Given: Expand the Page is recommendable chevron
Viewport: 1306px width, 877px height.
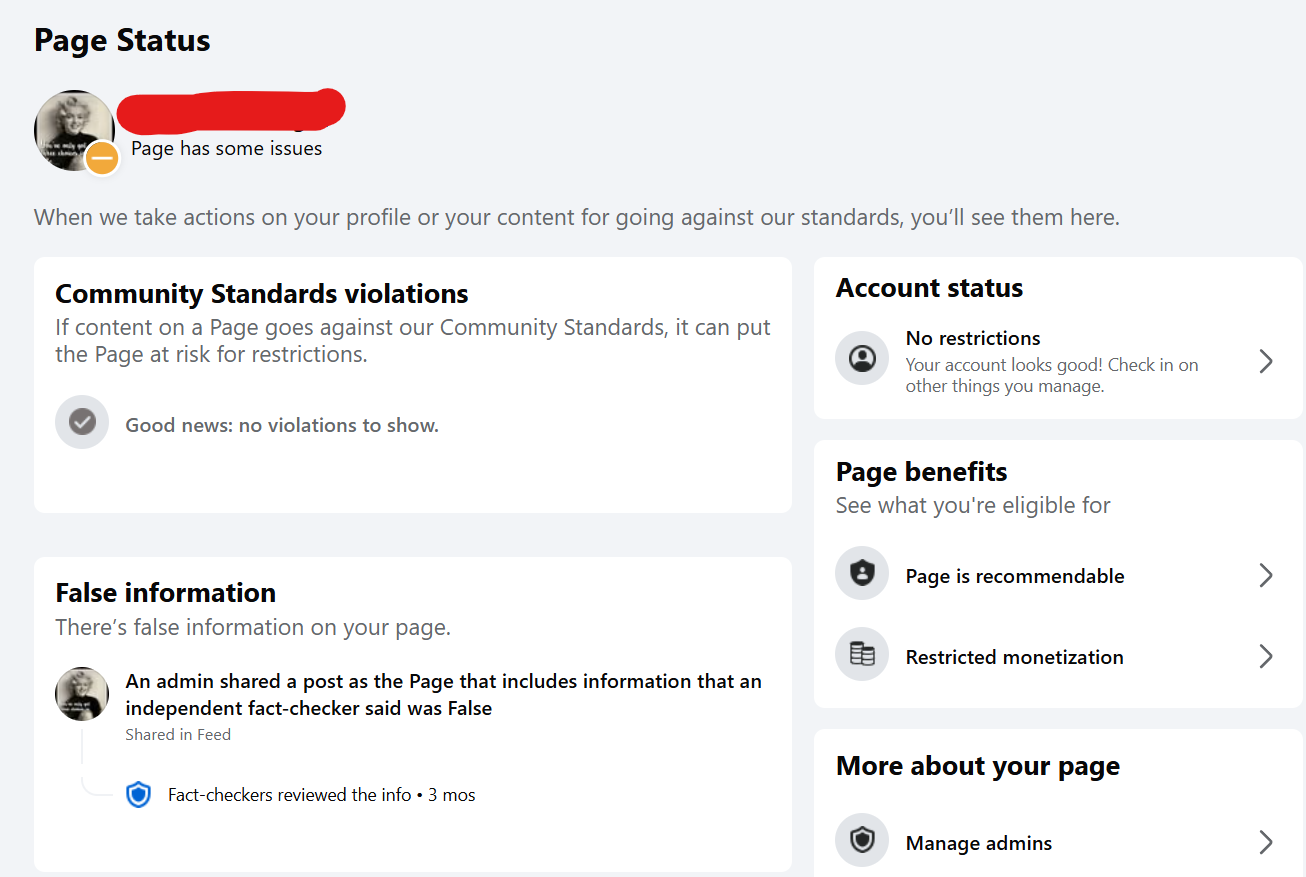Looking at the screenshot, I should [1266, 575].
